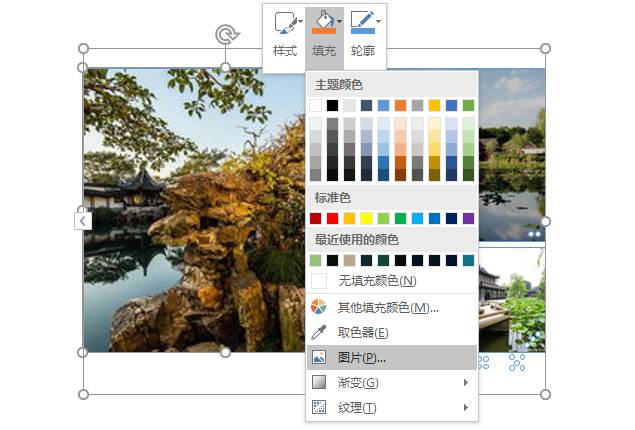This screenshot has height=430, width=635.
Task: Open the 样式 dropdown arrow
Action: click(300, 21)
